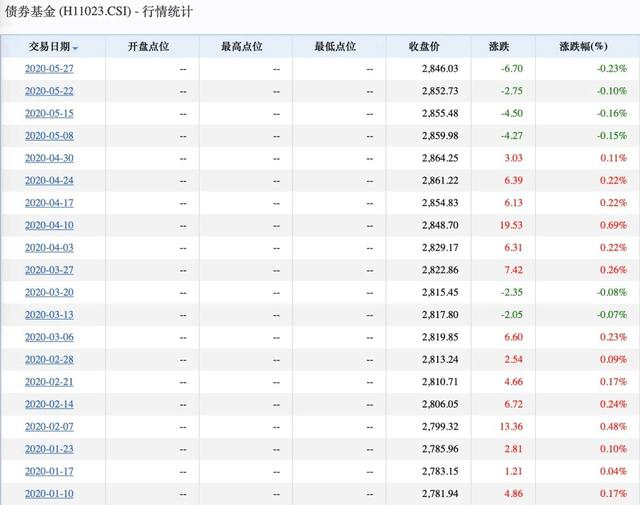This screenshot has height=505, width=640.
Task: Select closing price 2,783.15
Action: click(x=440, y=472)
